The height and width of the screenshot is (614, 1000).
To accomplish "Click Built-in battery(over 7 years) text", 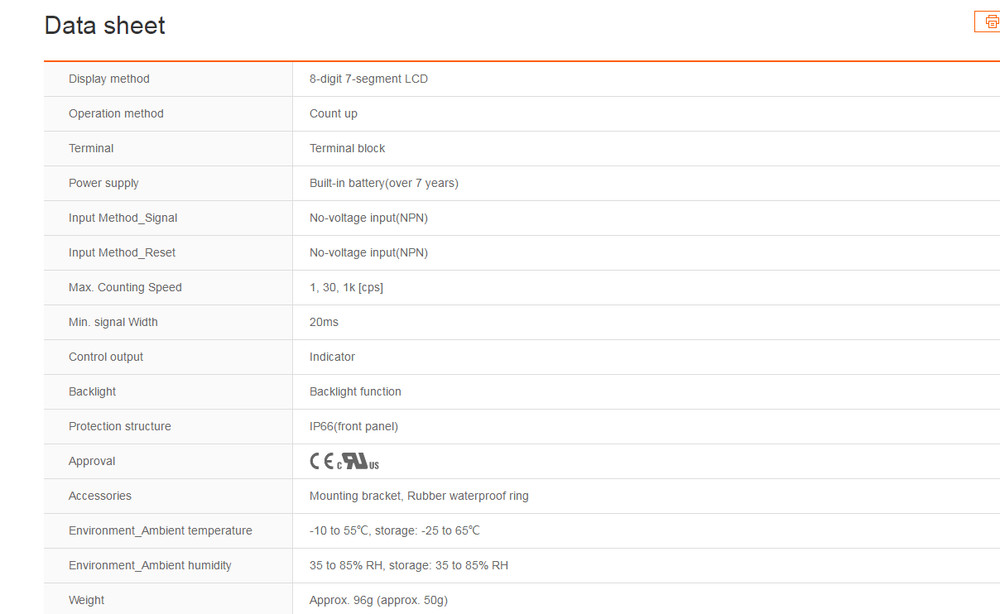I will [384, 183].
